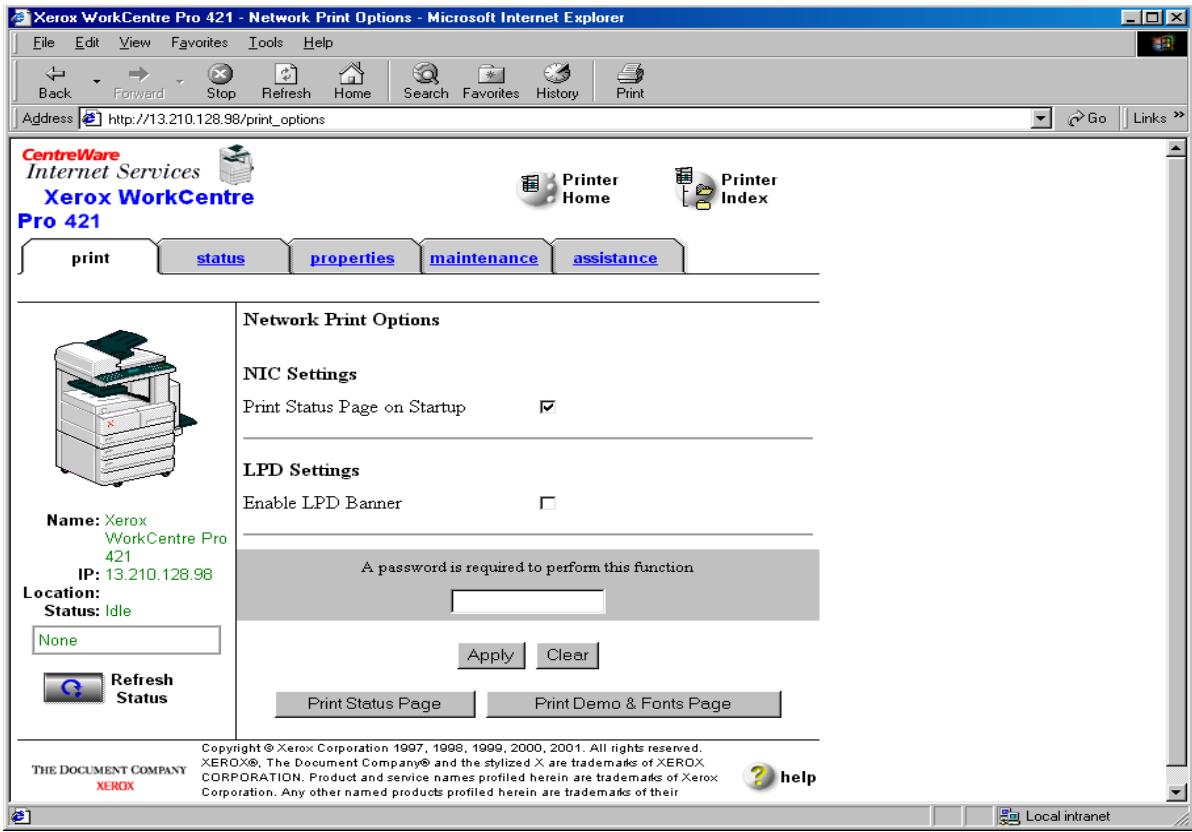Click the Local intranet zone icon
Viewport: 1192px width, 832px height.
click(x=1009, y=817)
